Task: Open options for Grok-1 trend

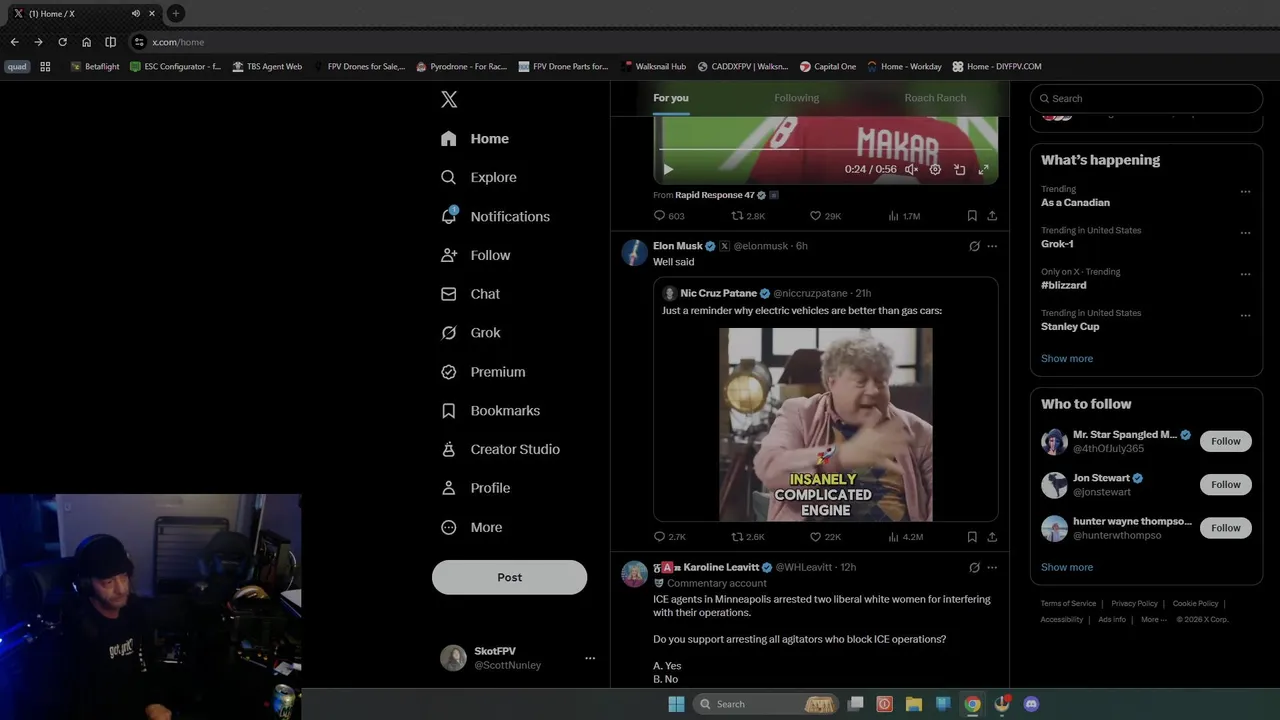Action: (1245, 233)
